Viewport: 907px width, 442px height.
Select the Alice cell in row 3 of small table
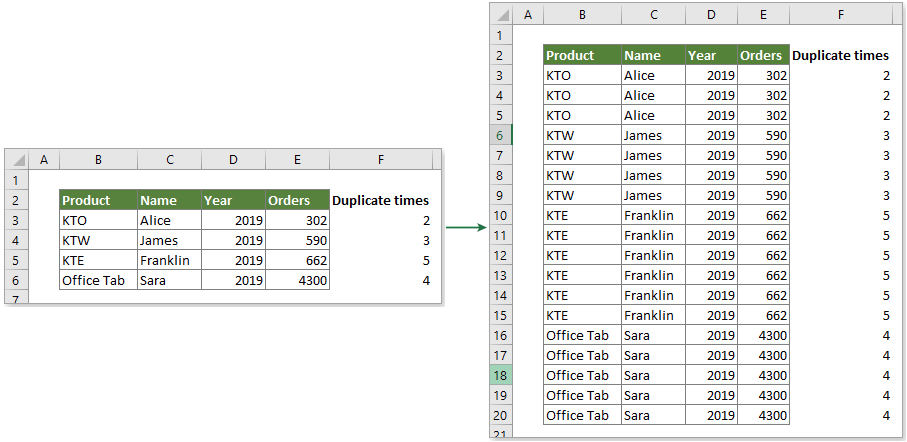click(169, 220)
